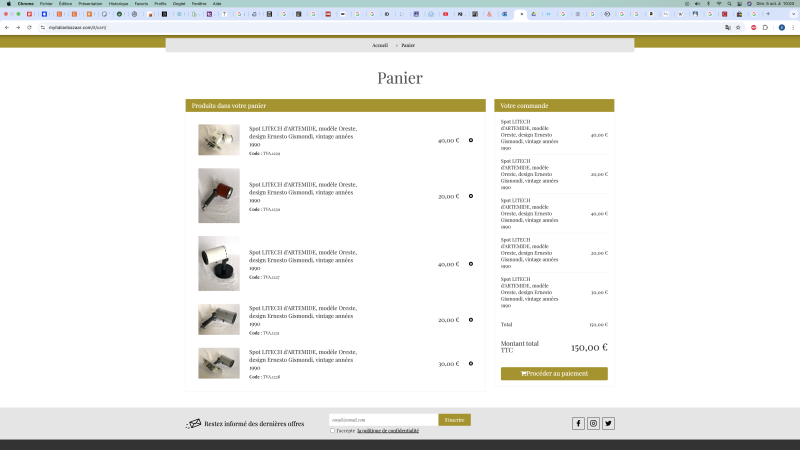The height and width of the screenshot is (450, 800).
Task: Open la politique de confidentialité link
Action: pos(388,431)
